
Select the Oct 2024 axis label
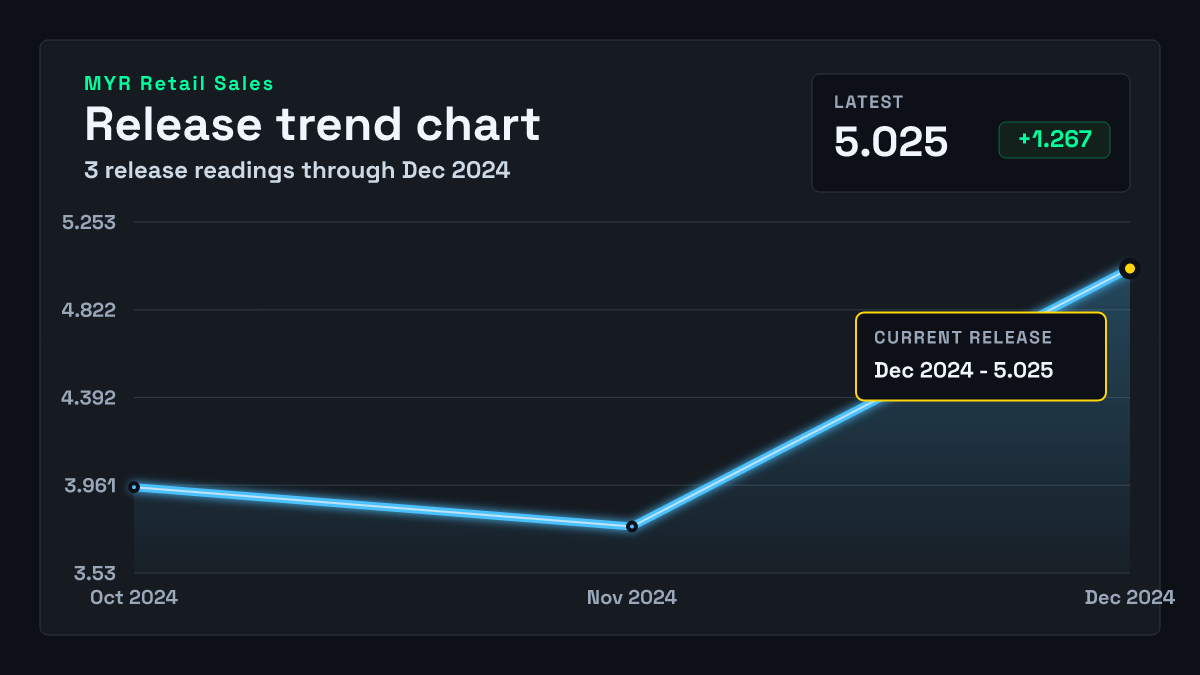tap(134, 597)
